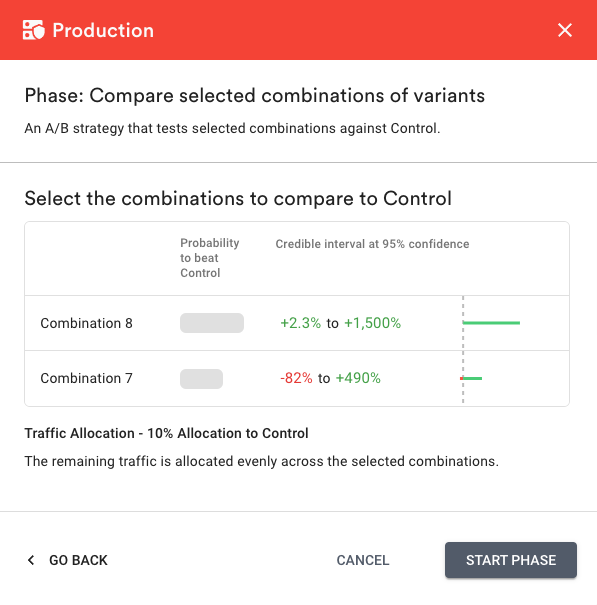Click Combination 7 probability placeholder bar
This screenshot has width=597, height=605.
coord(201,379)
